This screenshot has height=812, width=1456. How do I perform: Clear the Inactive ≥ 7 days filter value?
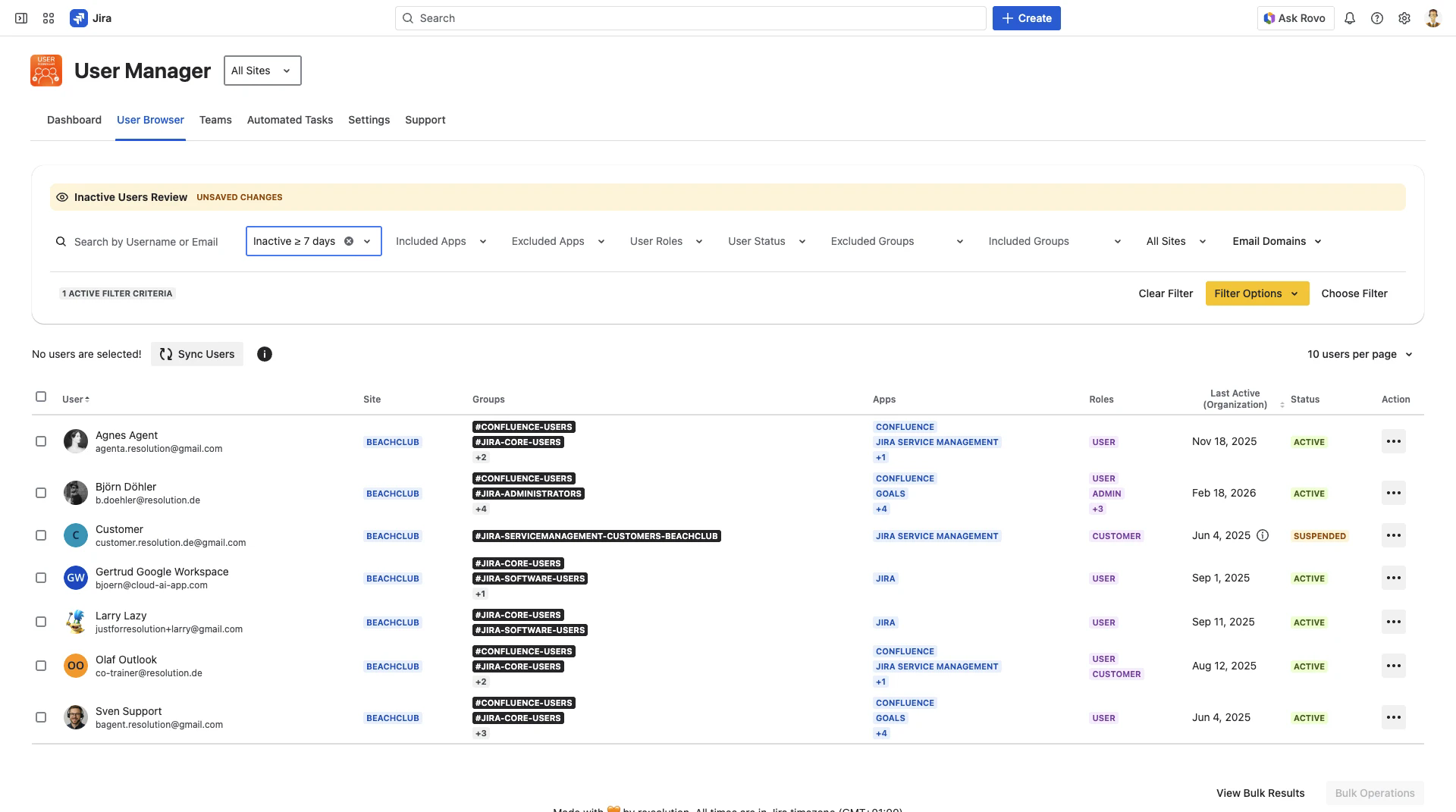(x=349, y=241)
